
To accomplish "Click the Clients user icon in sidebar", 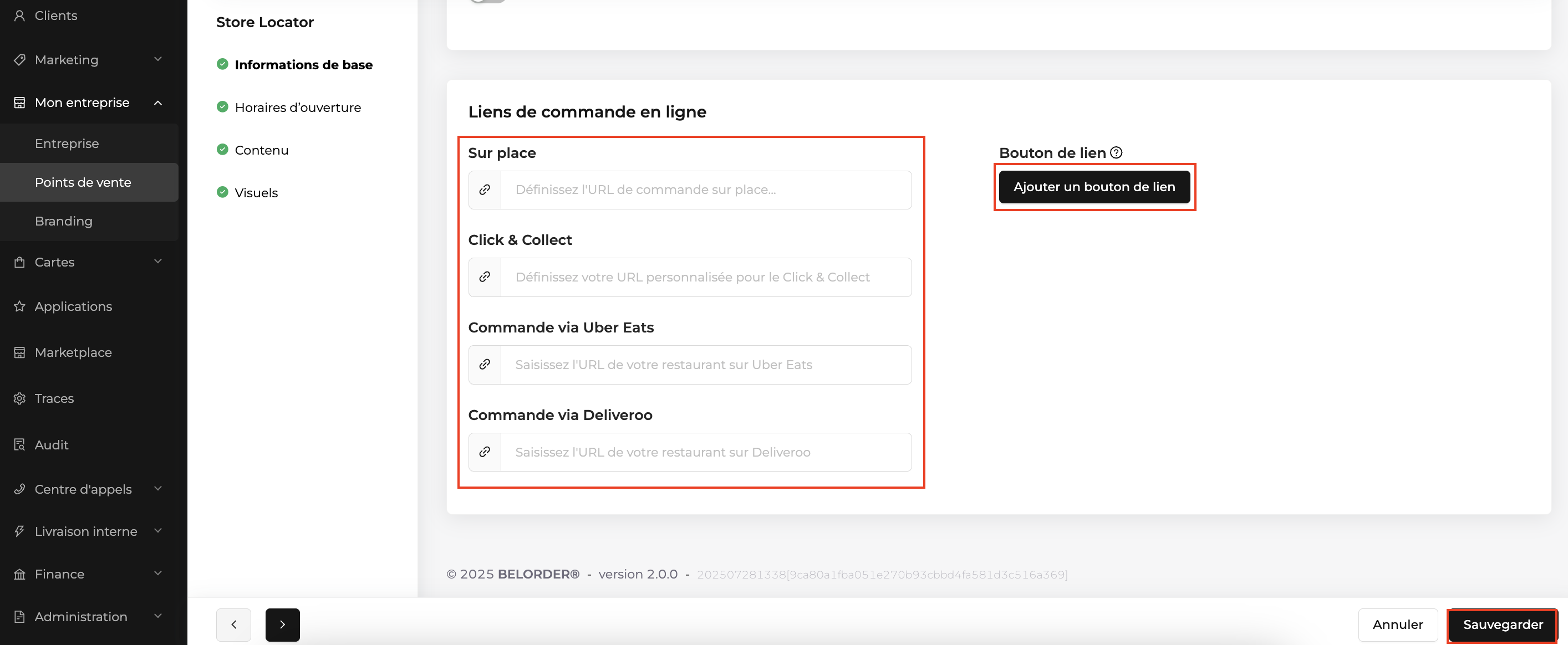I will [x=19, y=16].
